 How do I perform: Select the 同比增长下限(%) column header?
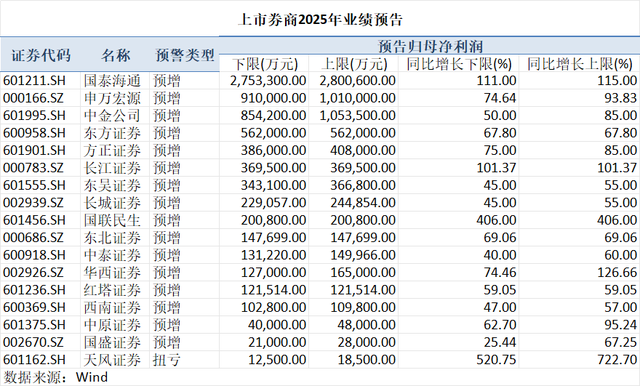[x=459, y=64]
